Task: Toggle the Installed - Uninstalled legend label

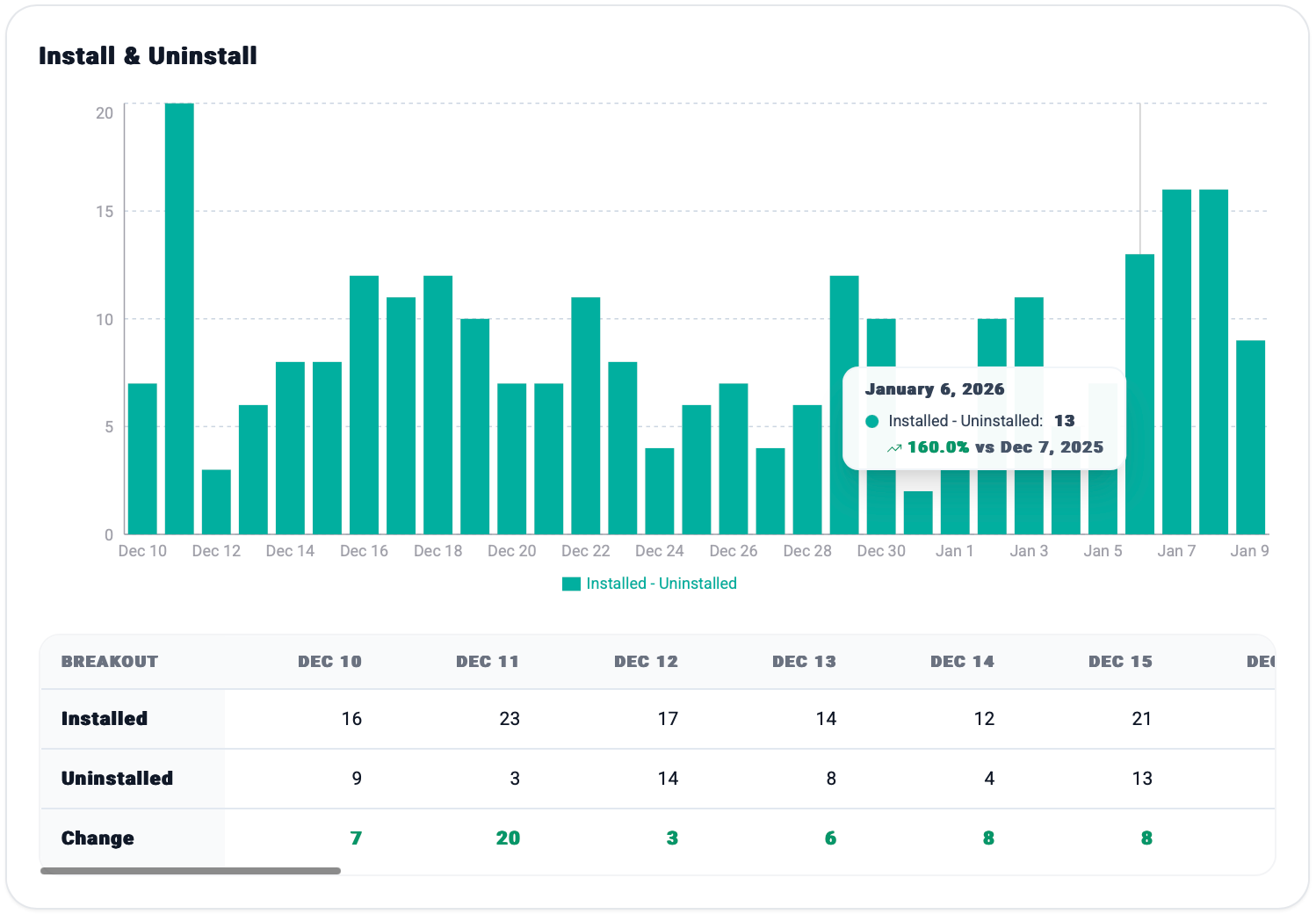Action: [x=661, y=584]
